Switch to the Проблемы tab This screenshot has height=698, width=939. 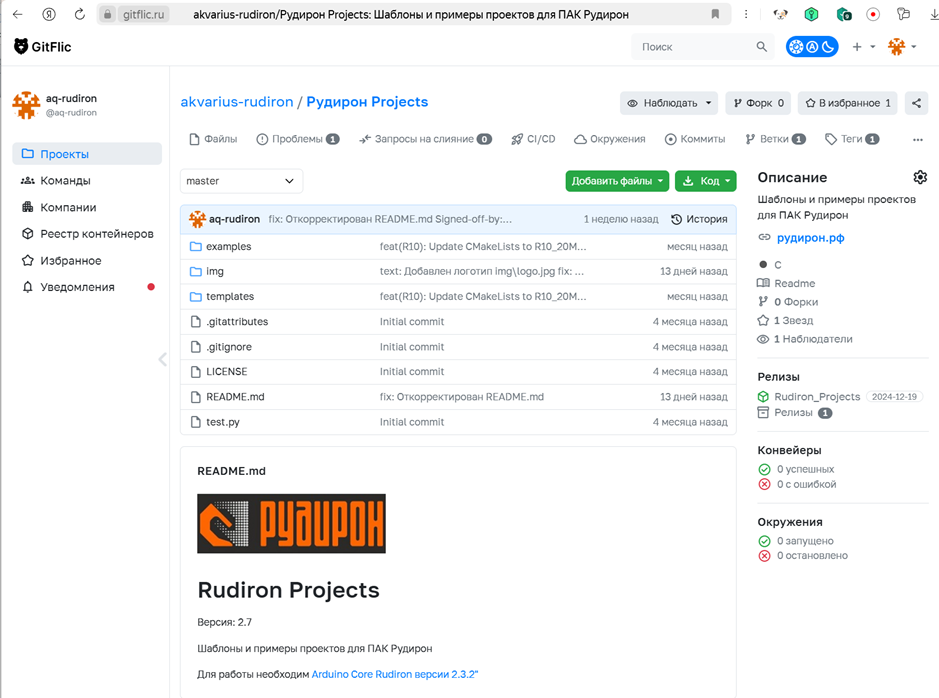298,139
